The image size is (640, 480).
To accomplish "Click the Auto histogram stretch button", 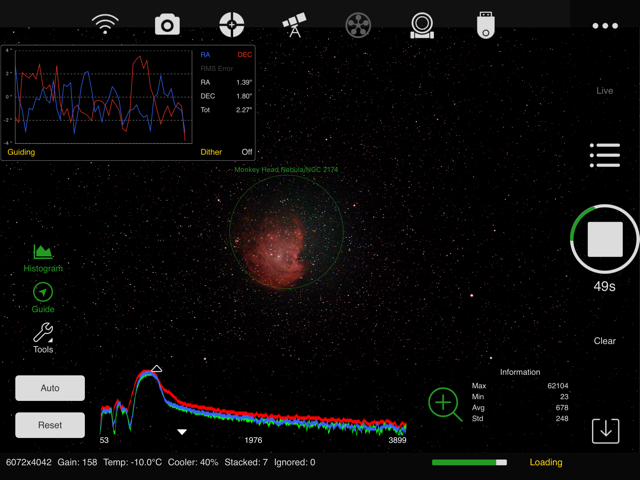I will pyautogui.click(x=50, y=388).
